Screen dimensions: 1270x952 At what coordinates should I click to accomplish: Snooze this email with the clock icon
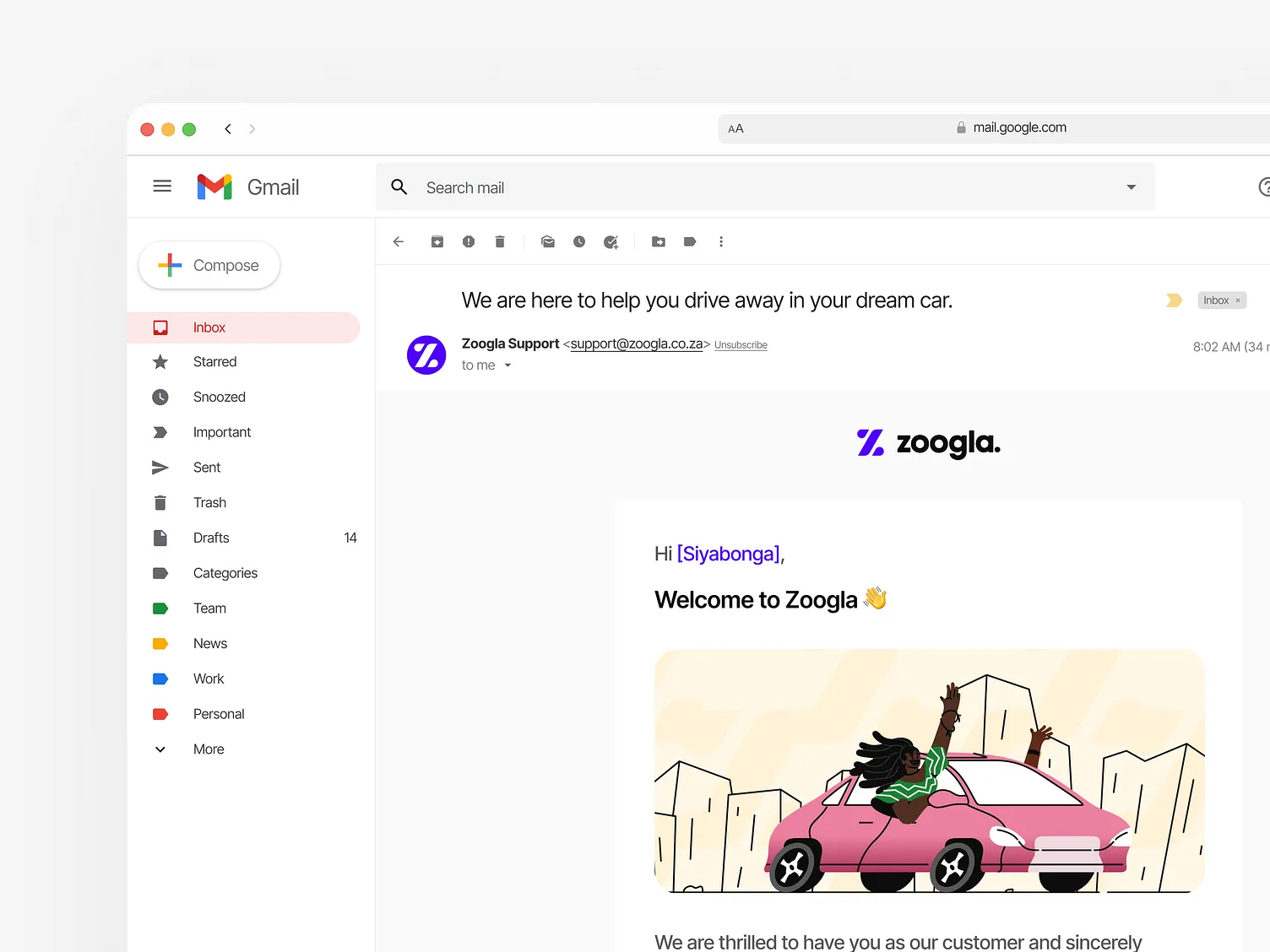[579, 242]
